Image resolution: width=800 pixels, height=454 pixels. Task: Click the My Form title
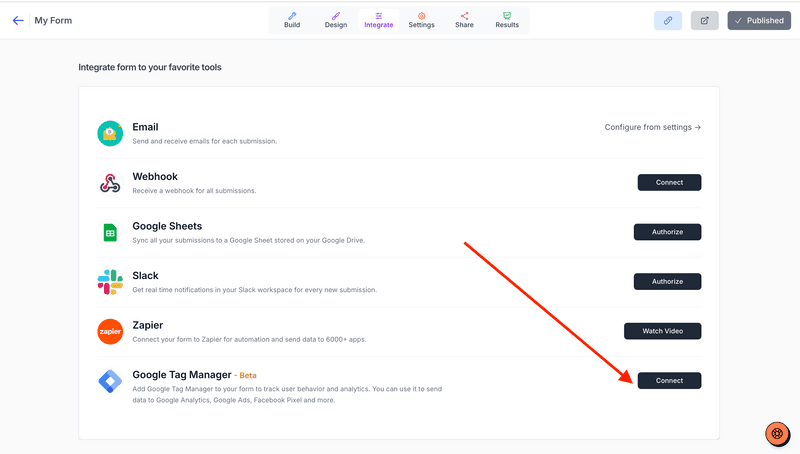[53, 20]
